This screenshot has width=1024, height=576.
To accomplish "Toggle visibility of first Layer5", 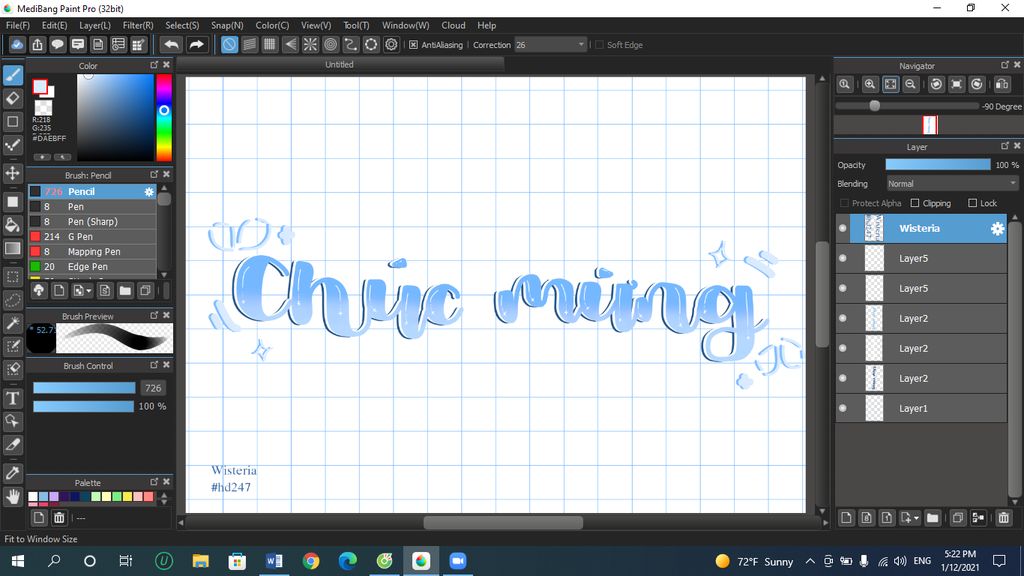I will pyautogui.click(x=842, y=258).
